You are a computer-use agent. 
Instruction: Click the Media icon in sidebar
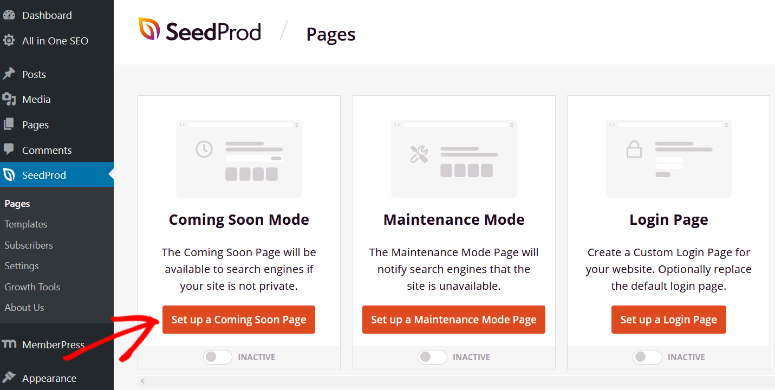(8, 99)
